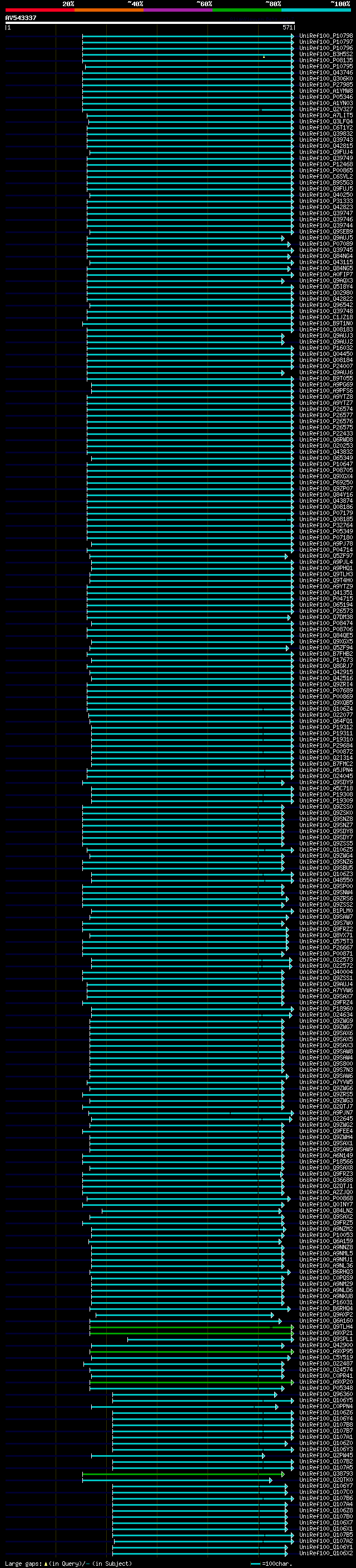Click the label UniRef100_Q2V327
Image resolution: width=356 pixels, height=1568 pixels.
pos(326,110)
